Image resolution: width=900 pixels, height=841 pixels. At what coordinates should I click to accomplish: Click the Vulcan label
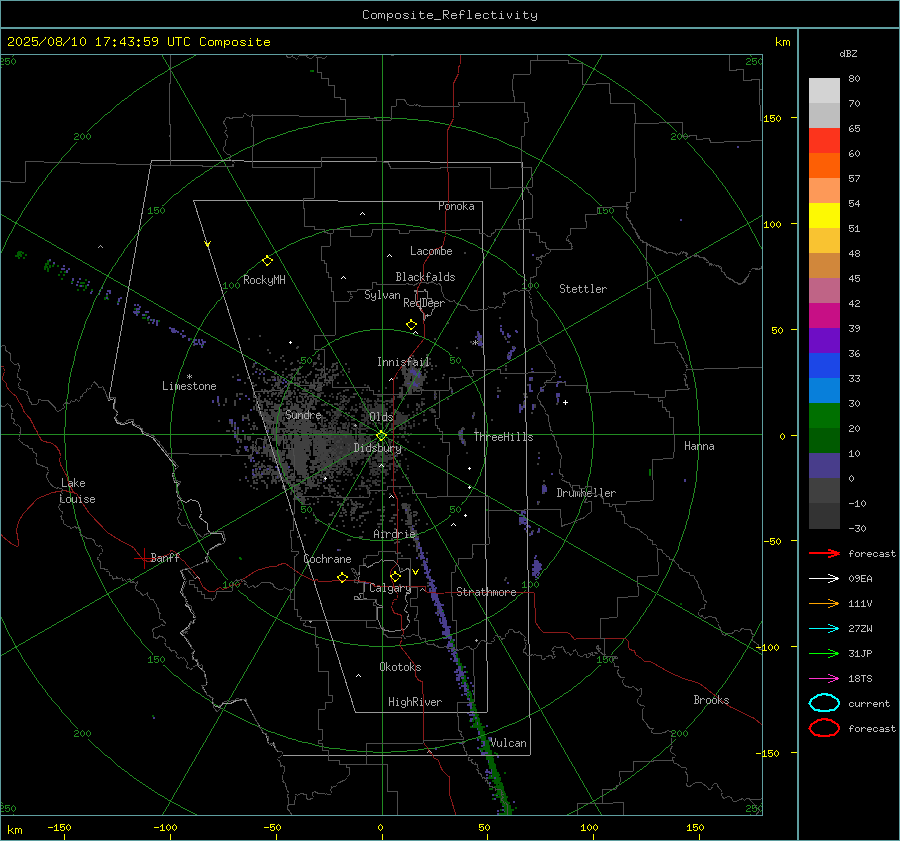coord(508,743)
